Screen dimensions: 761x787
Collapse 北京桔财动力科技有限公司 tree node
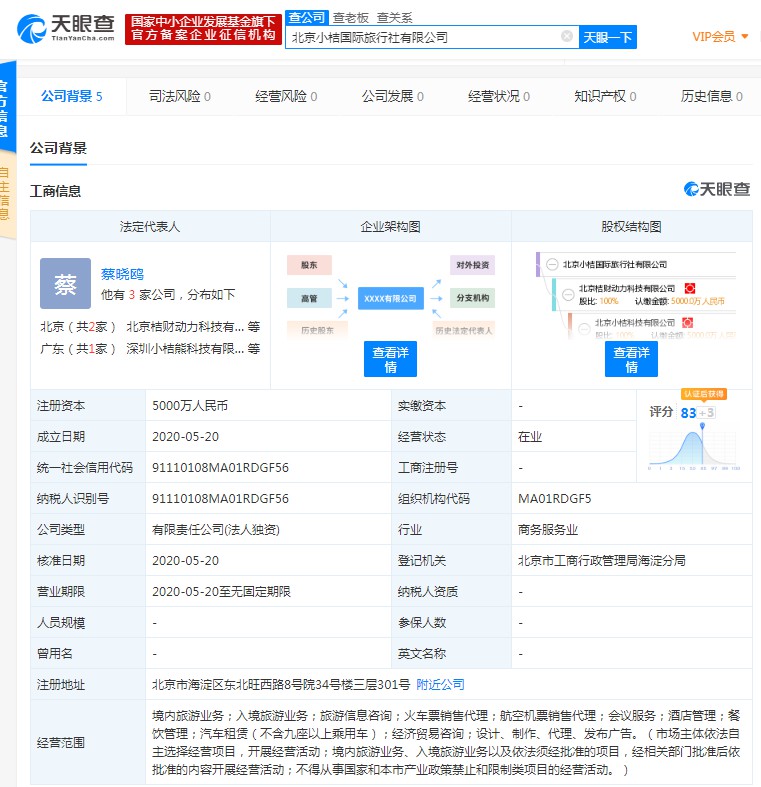pyautogui.click(x=568, y=295)
